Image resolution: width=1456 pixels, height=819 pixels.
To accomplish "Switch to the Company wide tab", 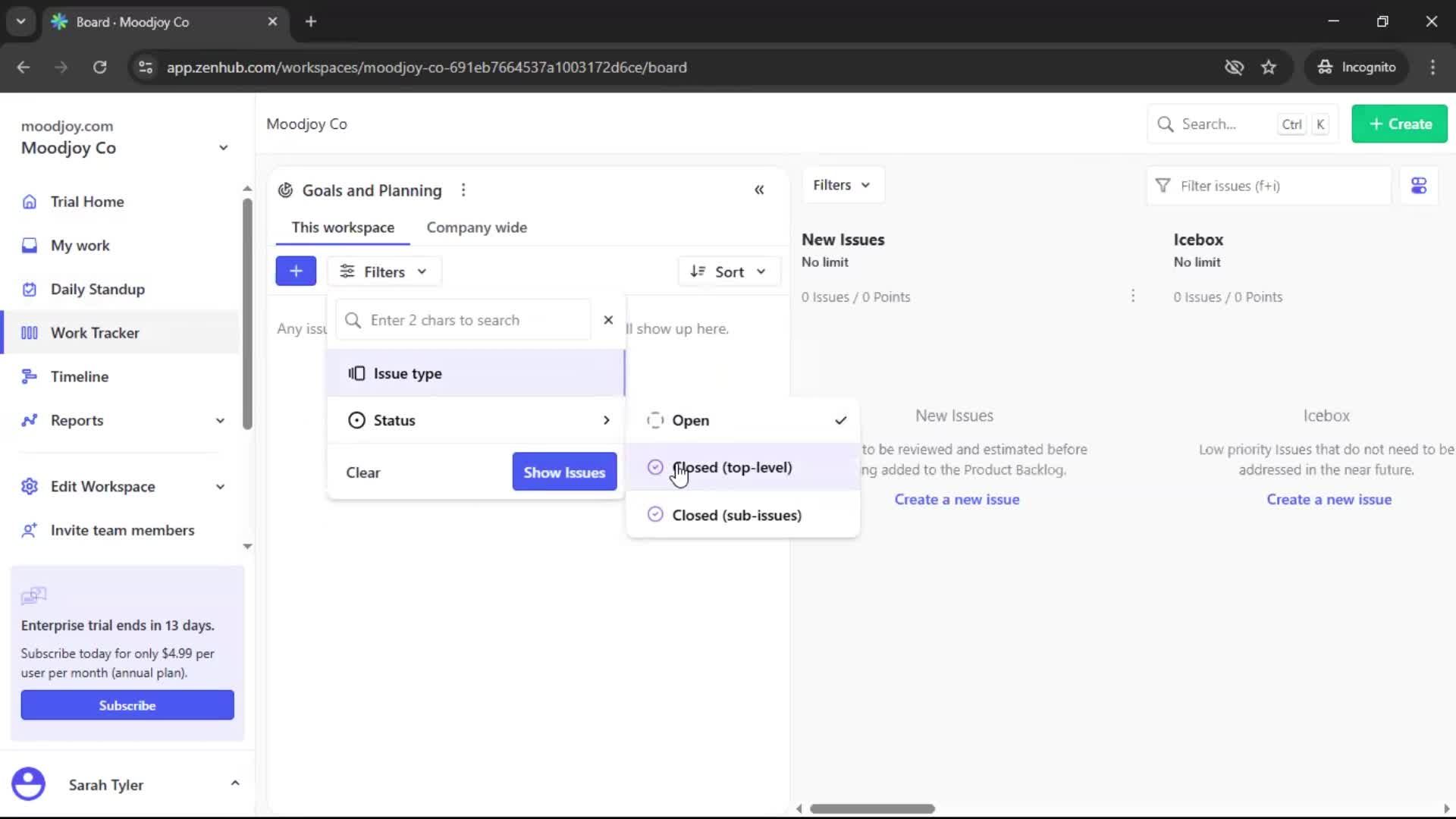I will point(476,227).
